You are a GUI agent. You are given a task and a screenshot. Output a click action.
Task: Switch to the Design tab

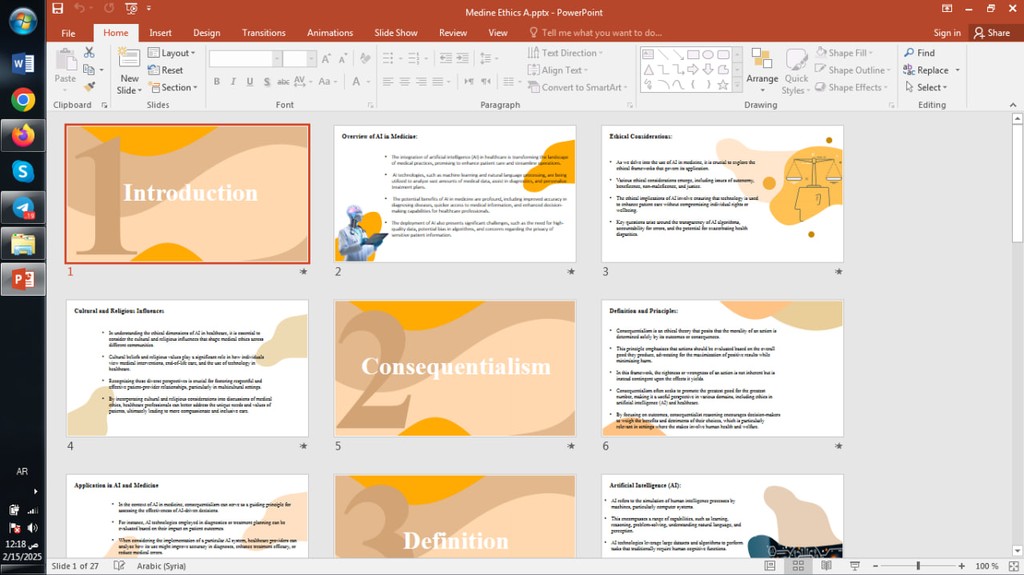click(206, 33)
